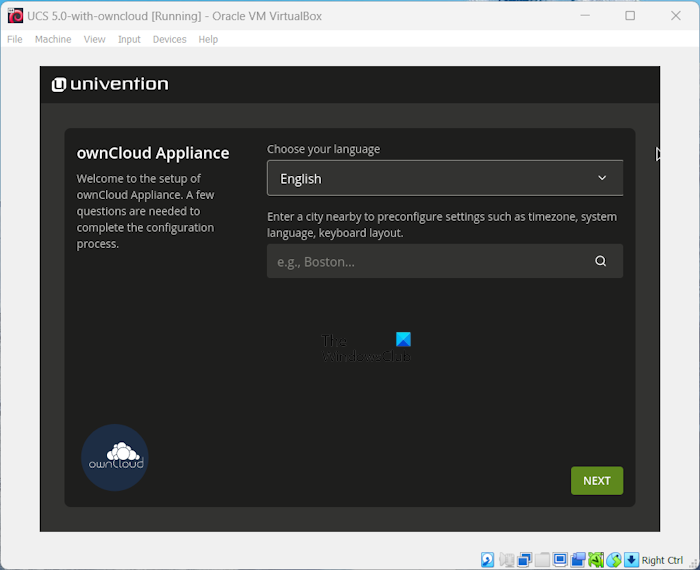Click the keyboard capture arrow icon
This screenshot has width=700, height=570.
(631, 560)
